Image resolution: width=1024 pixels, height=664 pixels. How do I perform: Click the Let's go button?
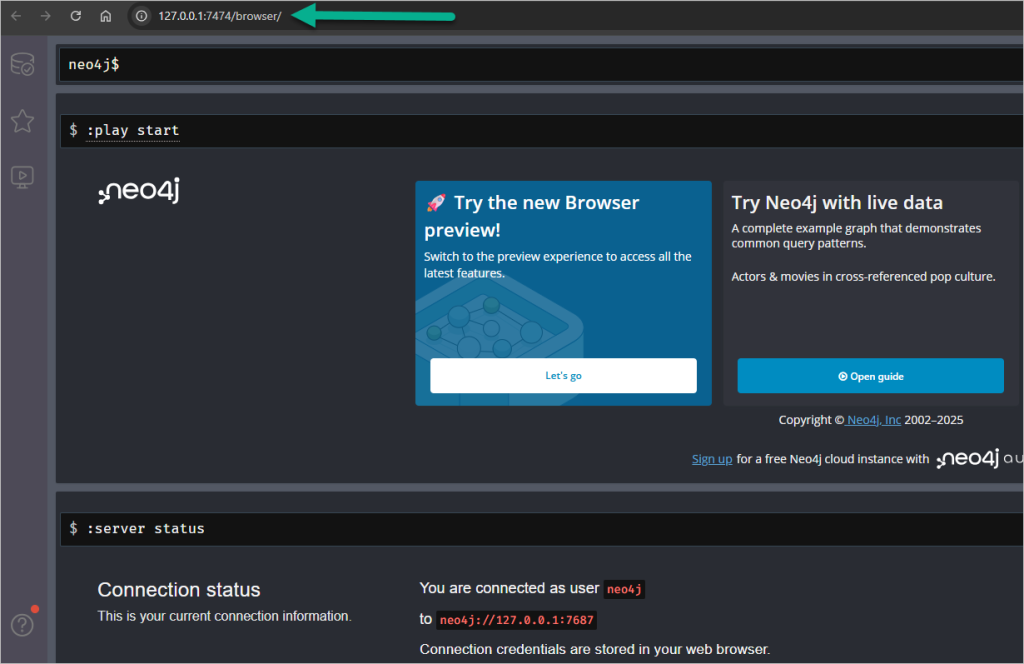tap(563, 375)
